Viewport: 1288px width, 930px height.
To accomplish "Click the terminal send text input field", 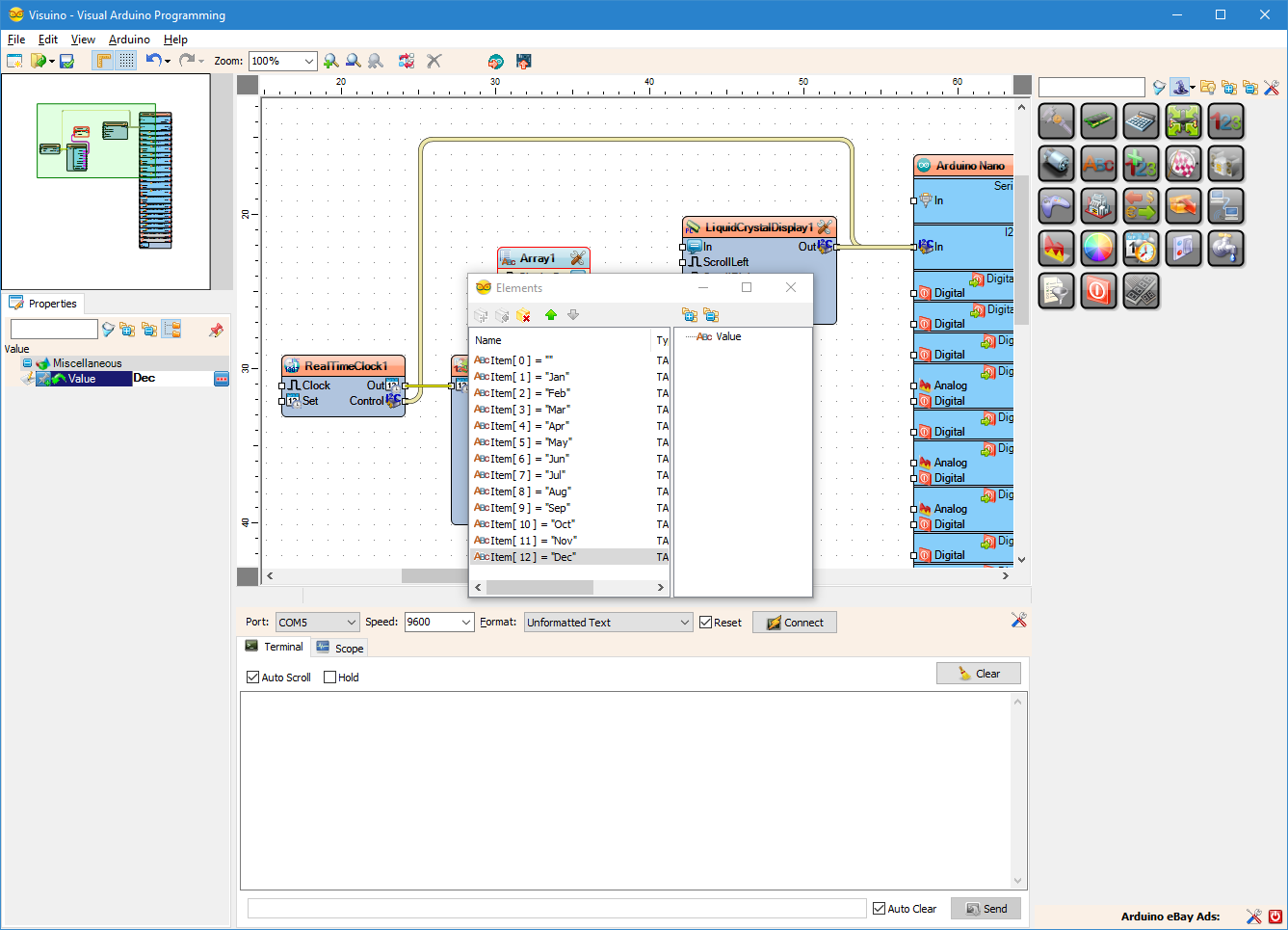I will point(557,909).
